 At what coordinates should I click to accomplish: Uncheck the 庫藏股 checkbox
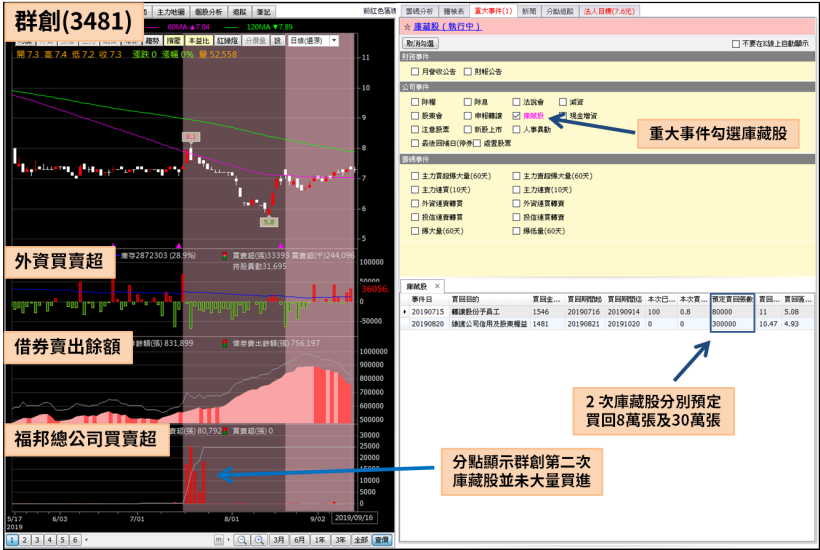coord(517,116)
